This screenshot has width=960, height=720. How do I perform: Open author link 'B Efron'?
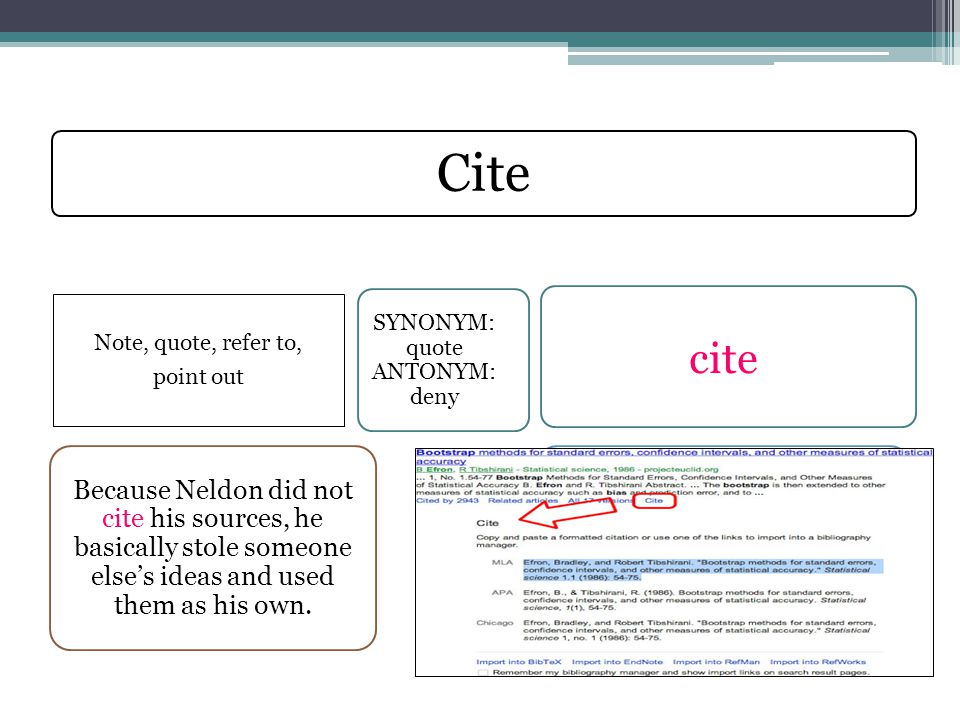434,470
